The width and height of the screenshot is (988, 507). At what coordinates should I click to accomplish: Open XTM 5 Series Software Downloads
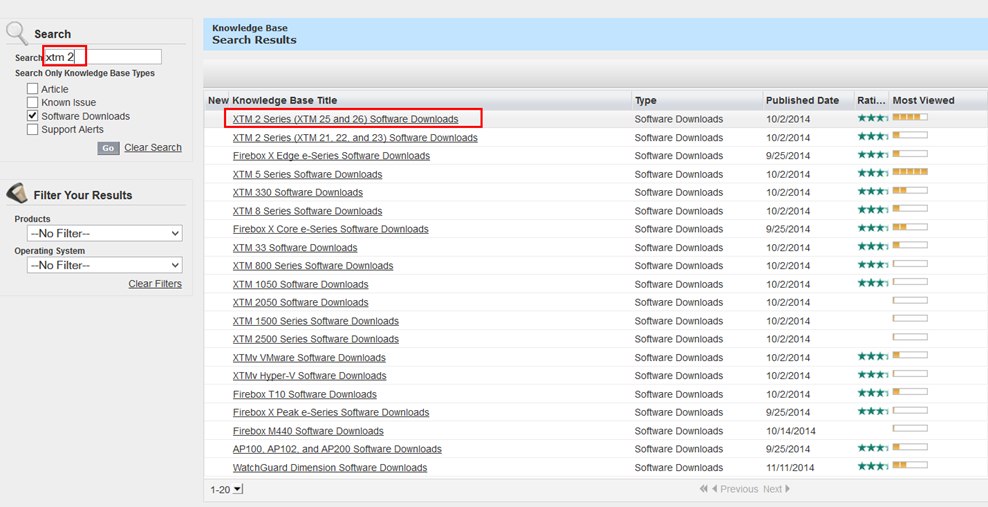pos(307,174)
